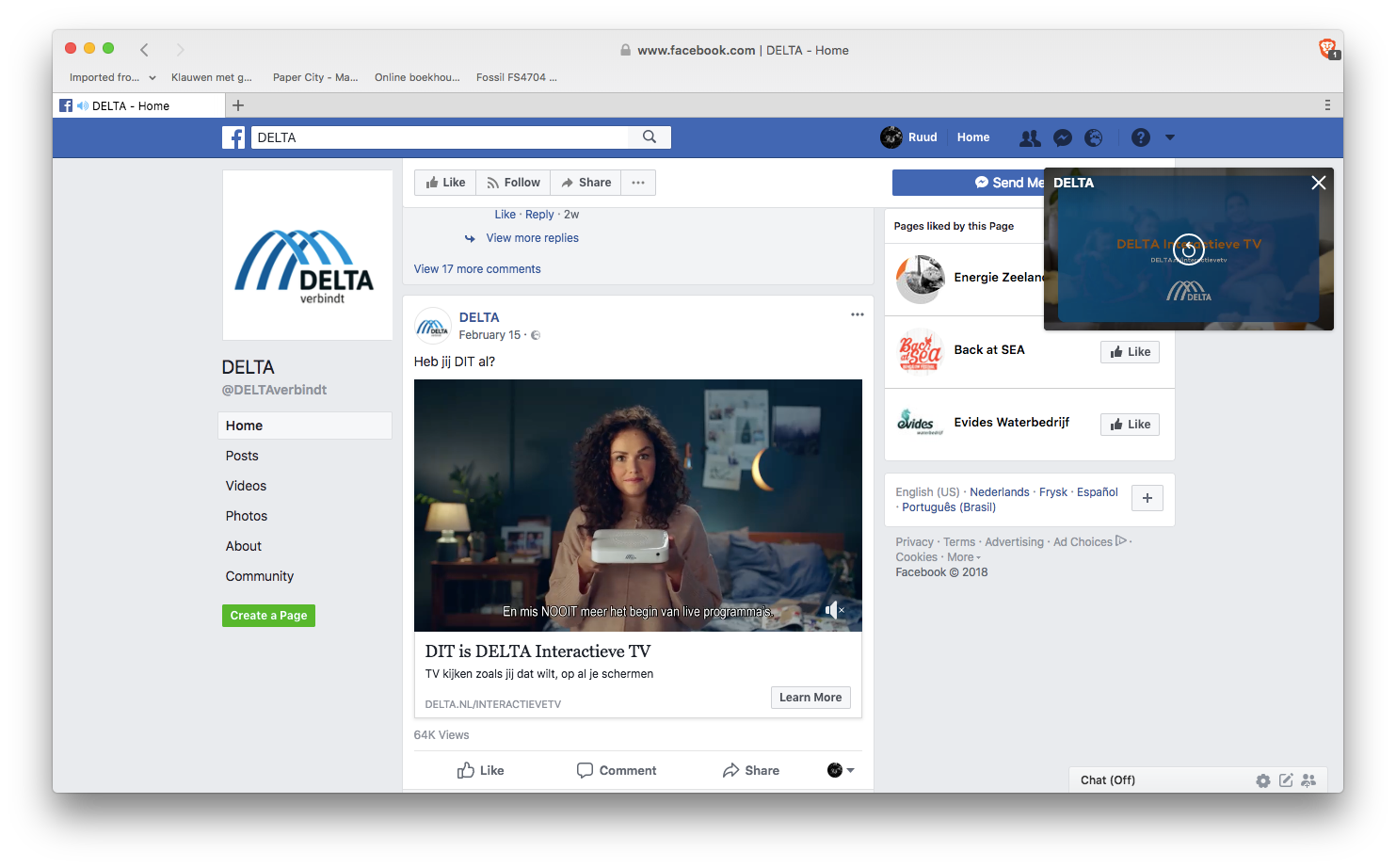Switch language to Frysk

tap(1053, 492)
